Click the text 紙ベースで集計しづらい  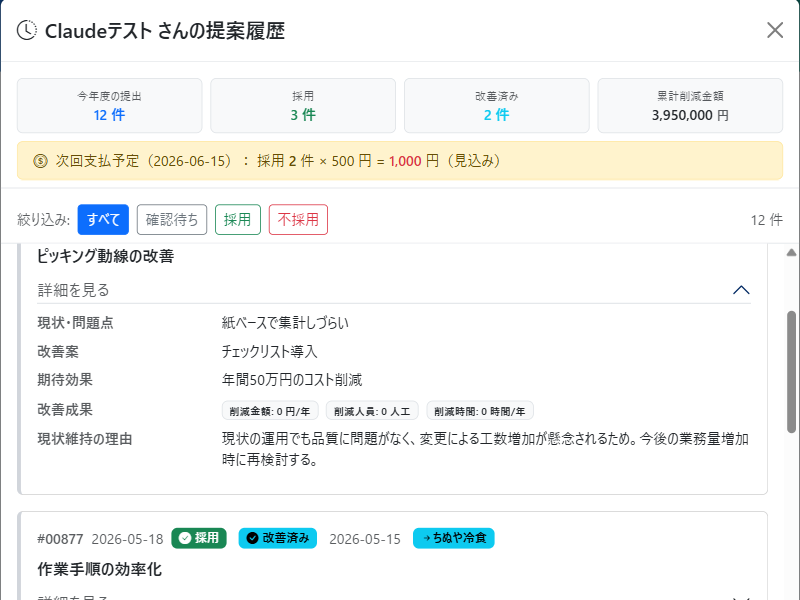(x=285, y=322)
